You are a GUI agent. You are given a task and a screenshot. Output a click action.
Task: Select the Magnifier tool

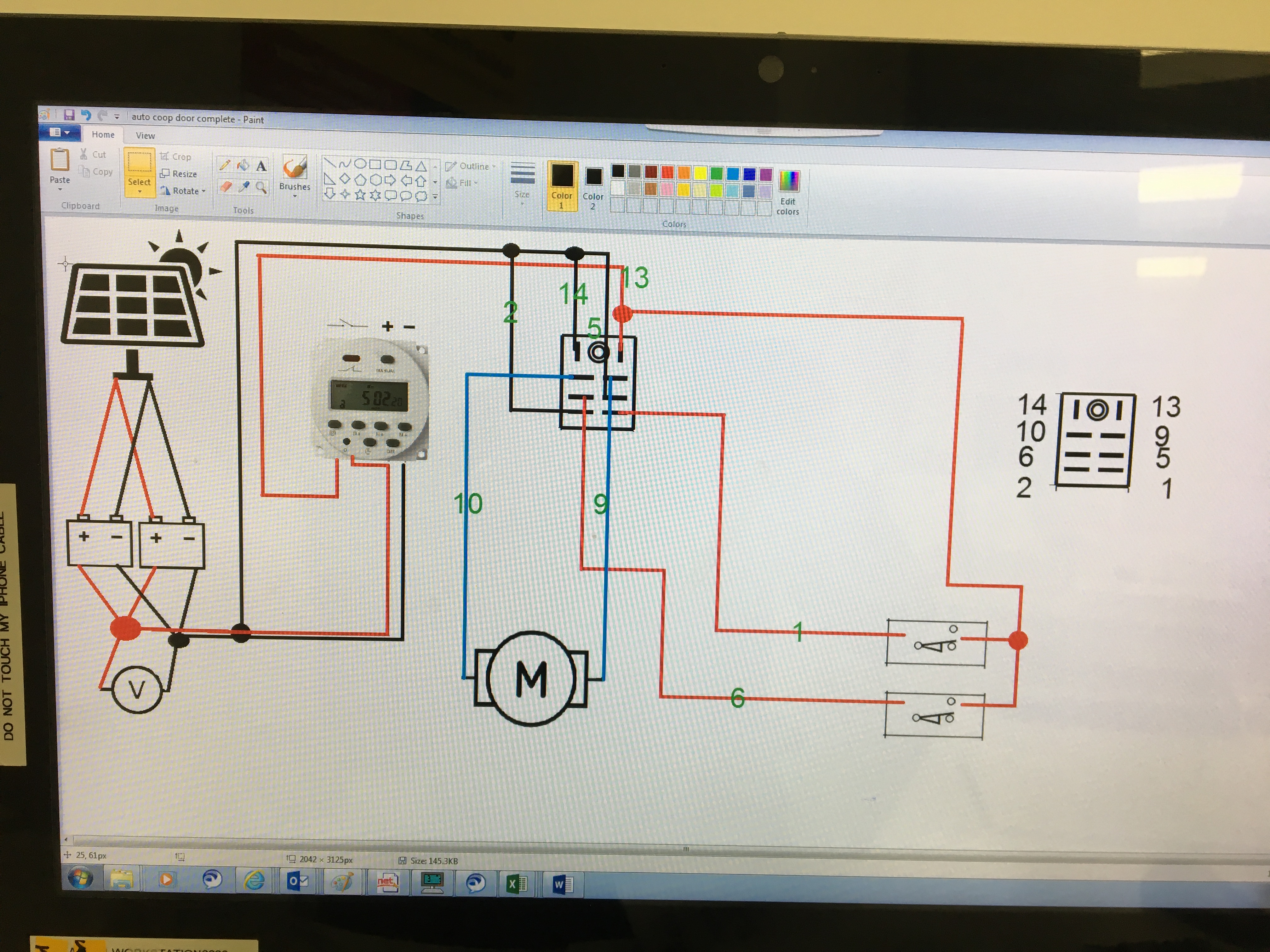pyautogui.click(x=261, y=188)
